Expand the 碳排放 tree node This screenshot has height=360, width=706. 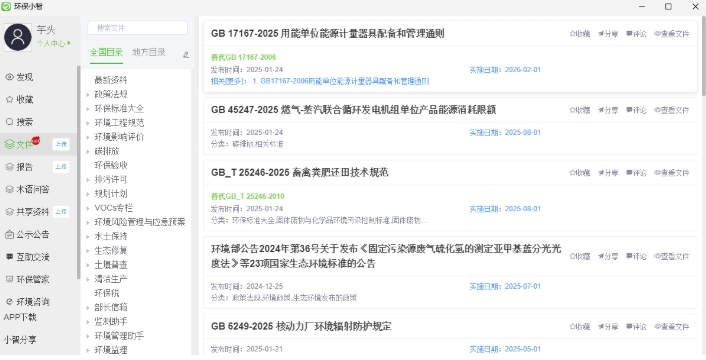coord(88,152)
